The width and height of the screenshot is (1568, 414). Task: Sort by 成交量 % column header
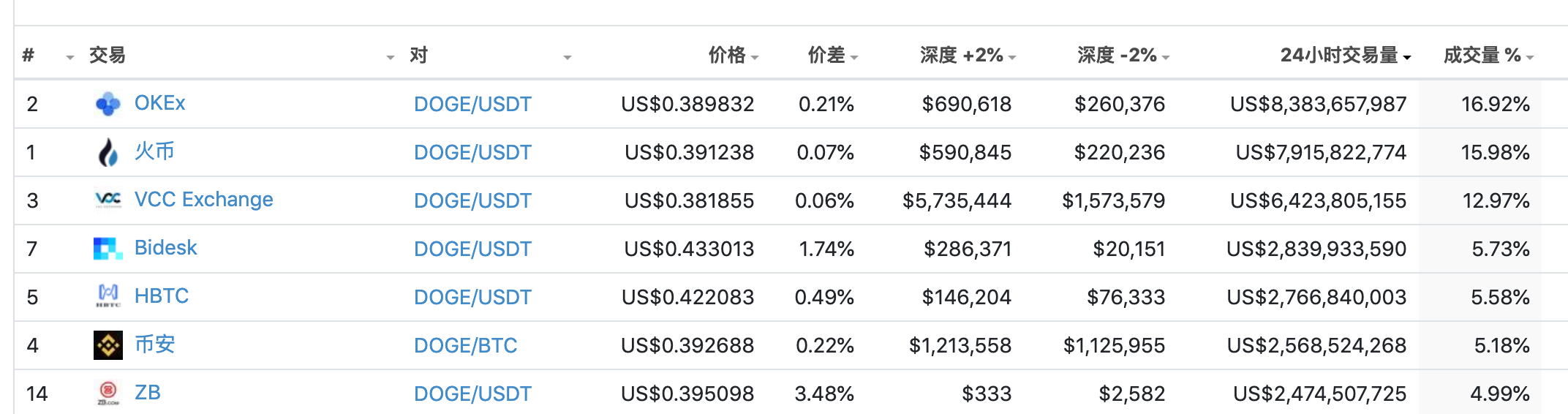coord(1488,55)
